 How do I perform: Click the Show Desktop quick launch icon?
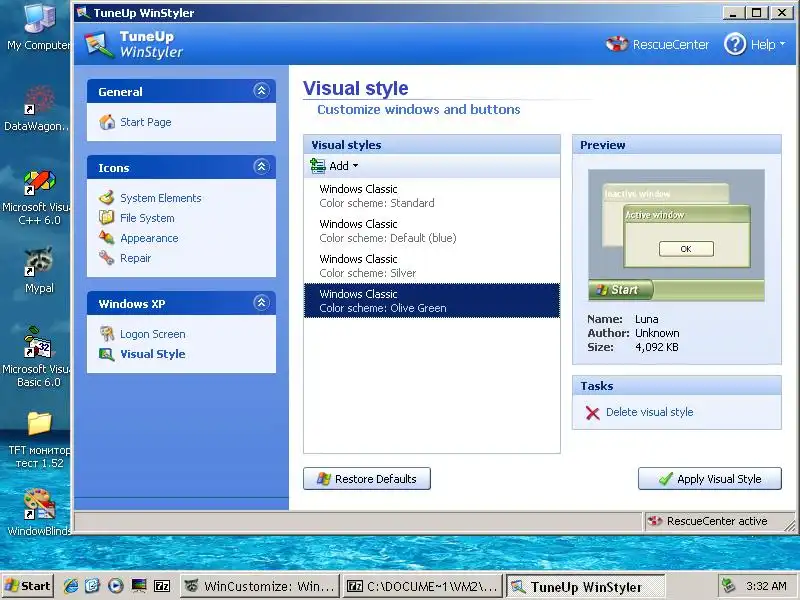pos(93,586)
